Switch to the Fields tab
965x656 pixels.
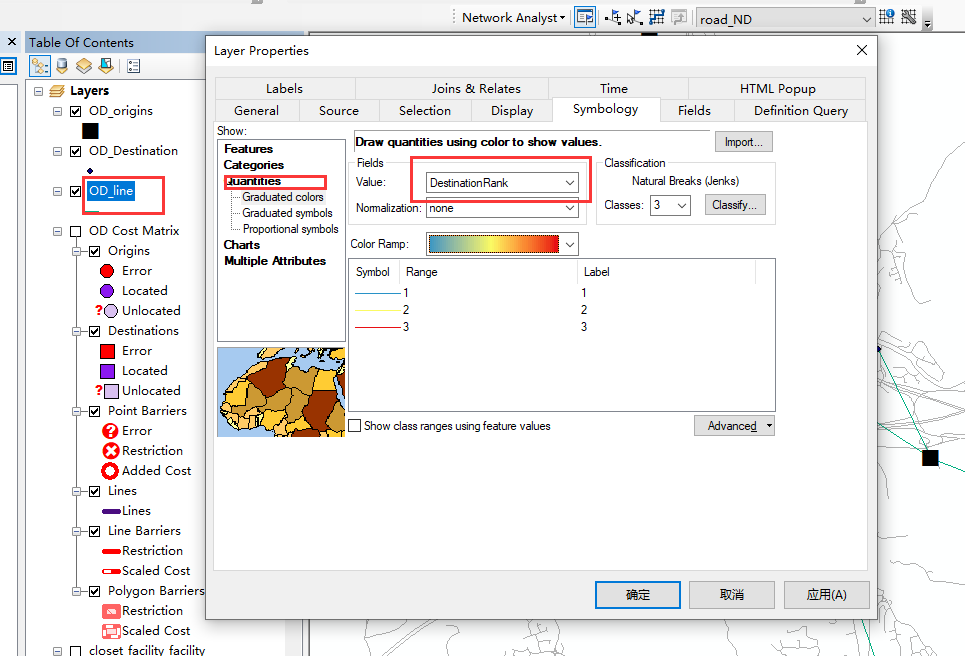click(695, 110)
